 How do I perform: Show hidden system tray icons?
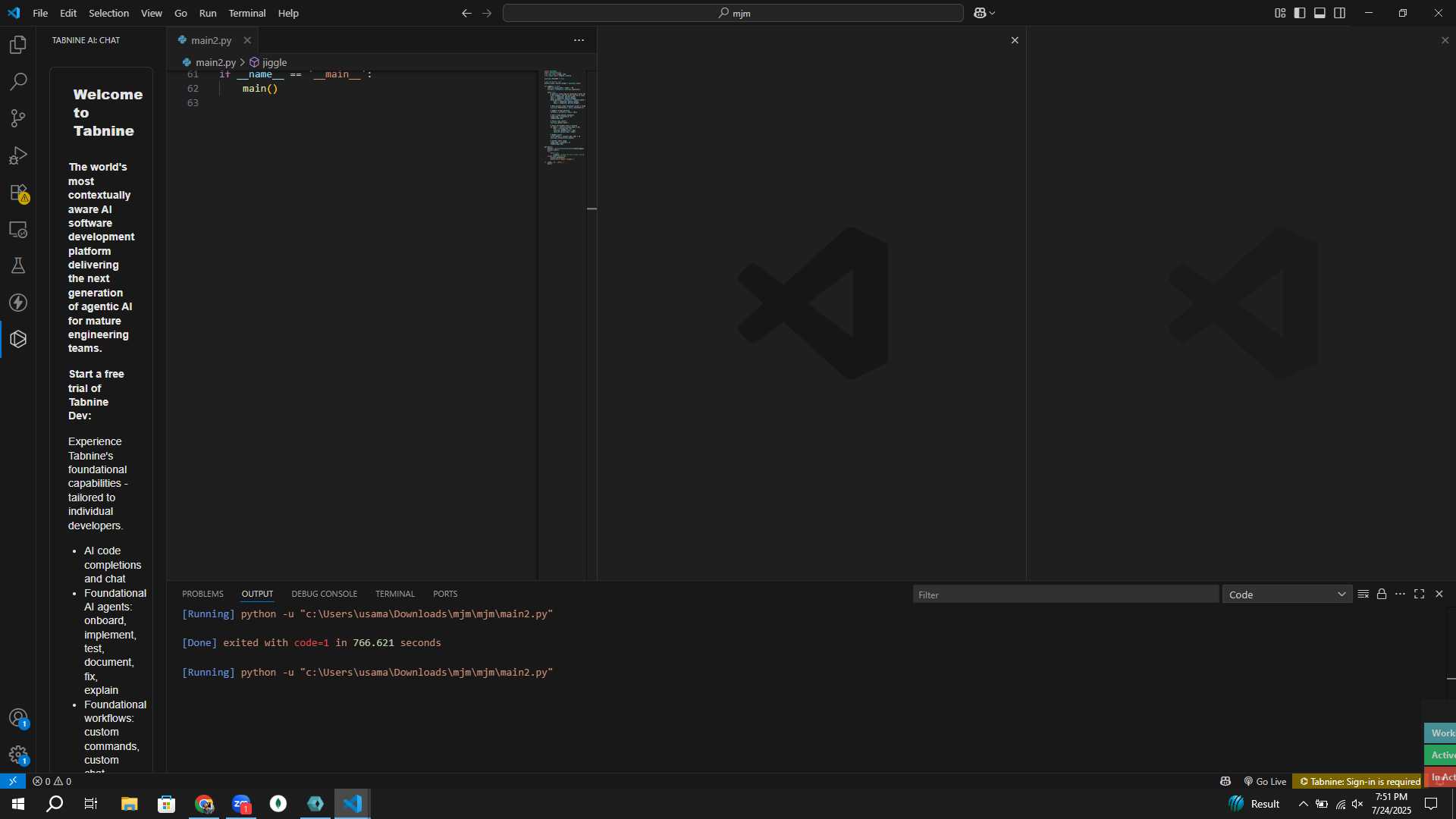pyautogui.click(x=1303, y=804)
